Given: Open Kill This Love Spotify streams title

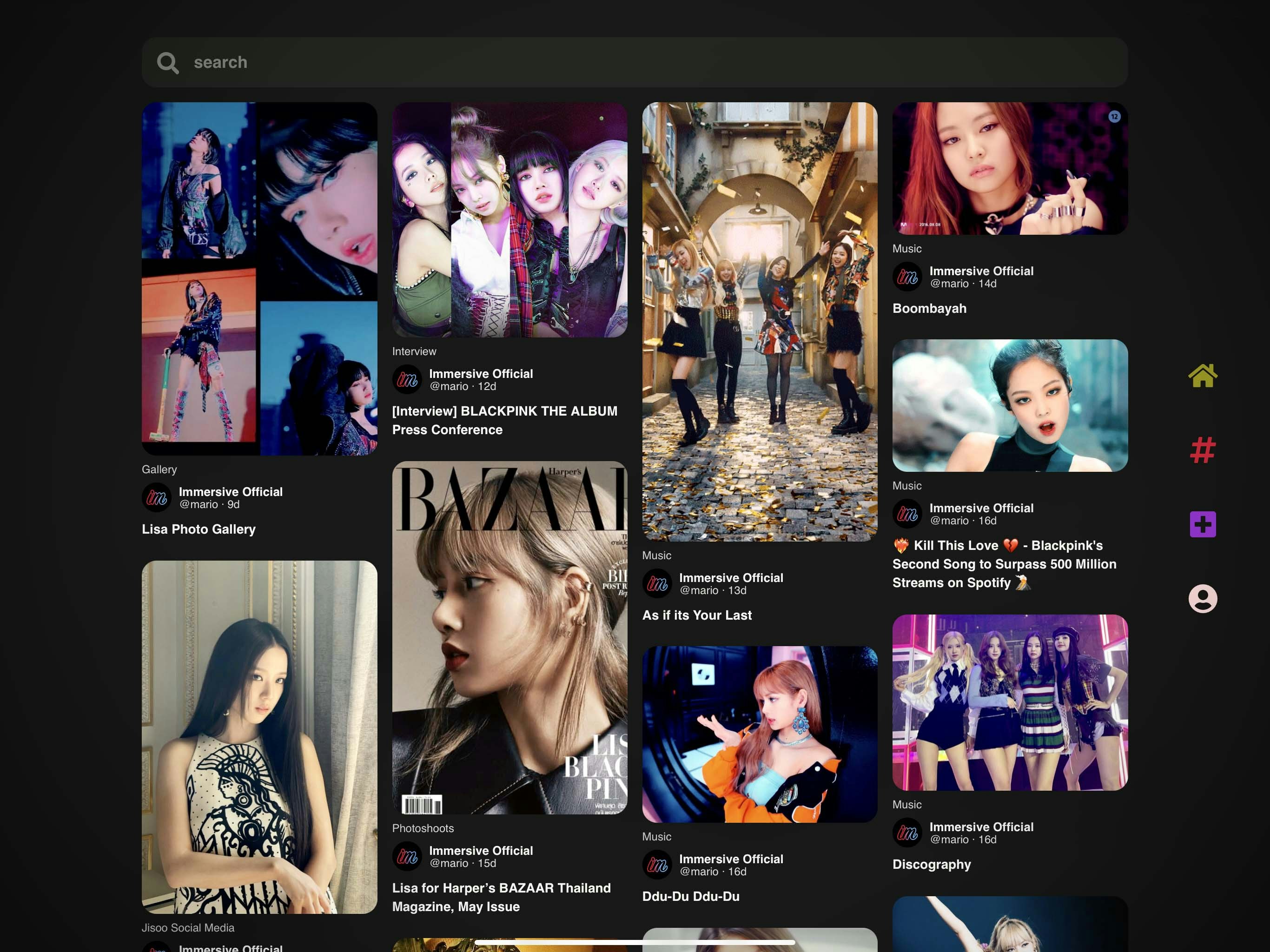Looking at the screenshot, I should pos(1004,564).
